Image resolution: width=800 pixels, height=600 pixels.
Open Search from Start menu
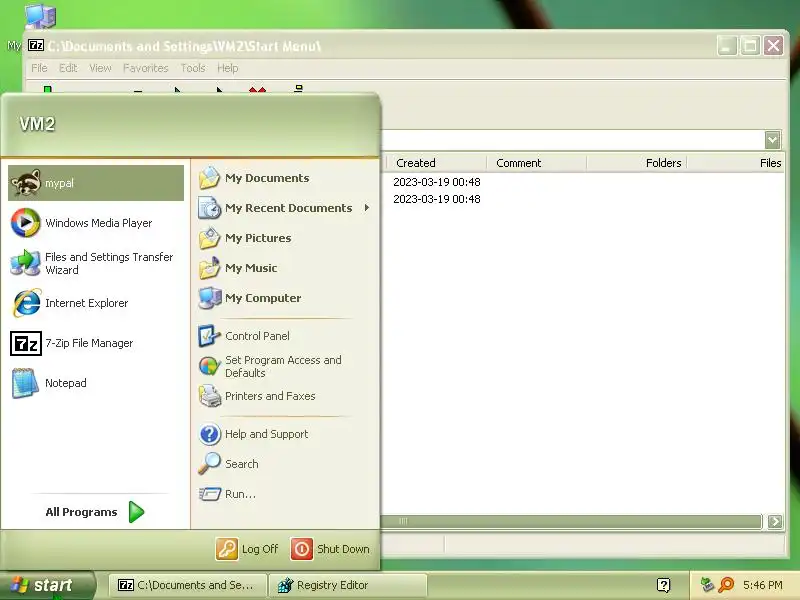285,464
